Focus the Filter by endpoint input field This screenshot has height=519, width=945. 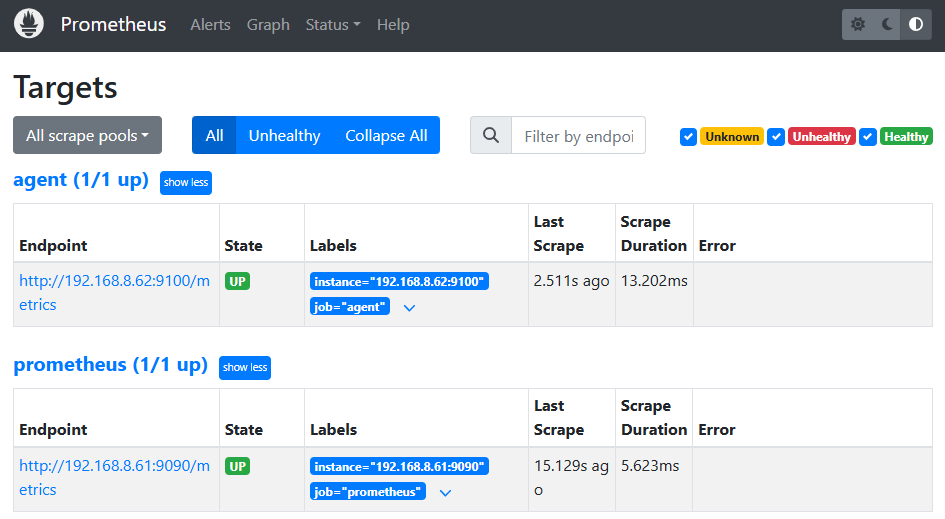pyautogui.click(x=578, y=136)
